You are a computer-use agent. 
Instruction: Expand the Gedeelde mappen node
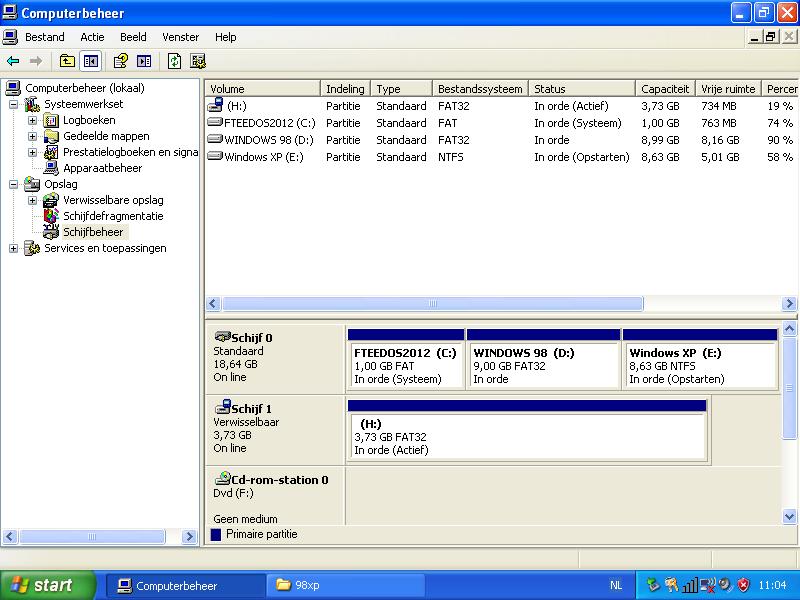(x=33, y=137)
